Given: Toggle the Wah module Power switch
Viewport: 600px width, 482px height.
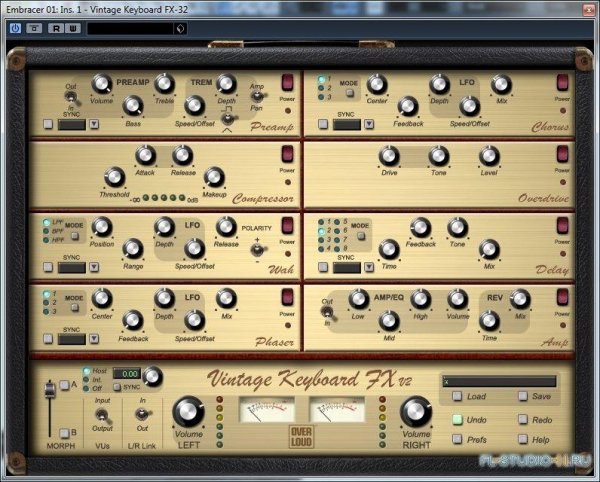Looking at the screenshot, I should [x=287, y=225].
